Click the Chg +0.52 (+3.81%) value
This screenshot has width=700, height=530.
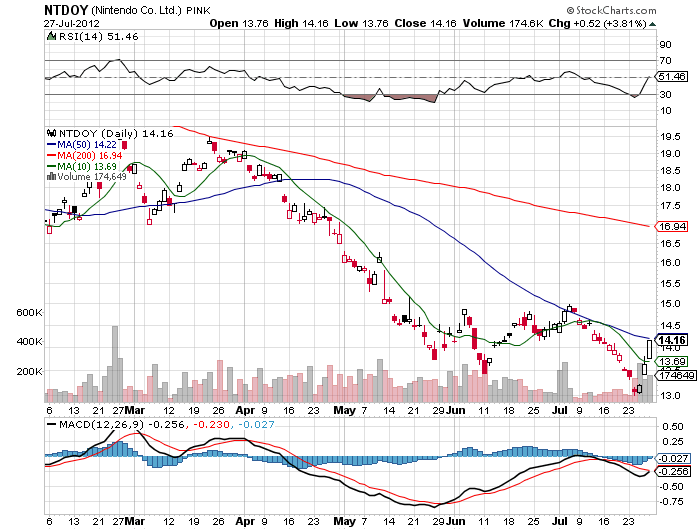(597, 23)
